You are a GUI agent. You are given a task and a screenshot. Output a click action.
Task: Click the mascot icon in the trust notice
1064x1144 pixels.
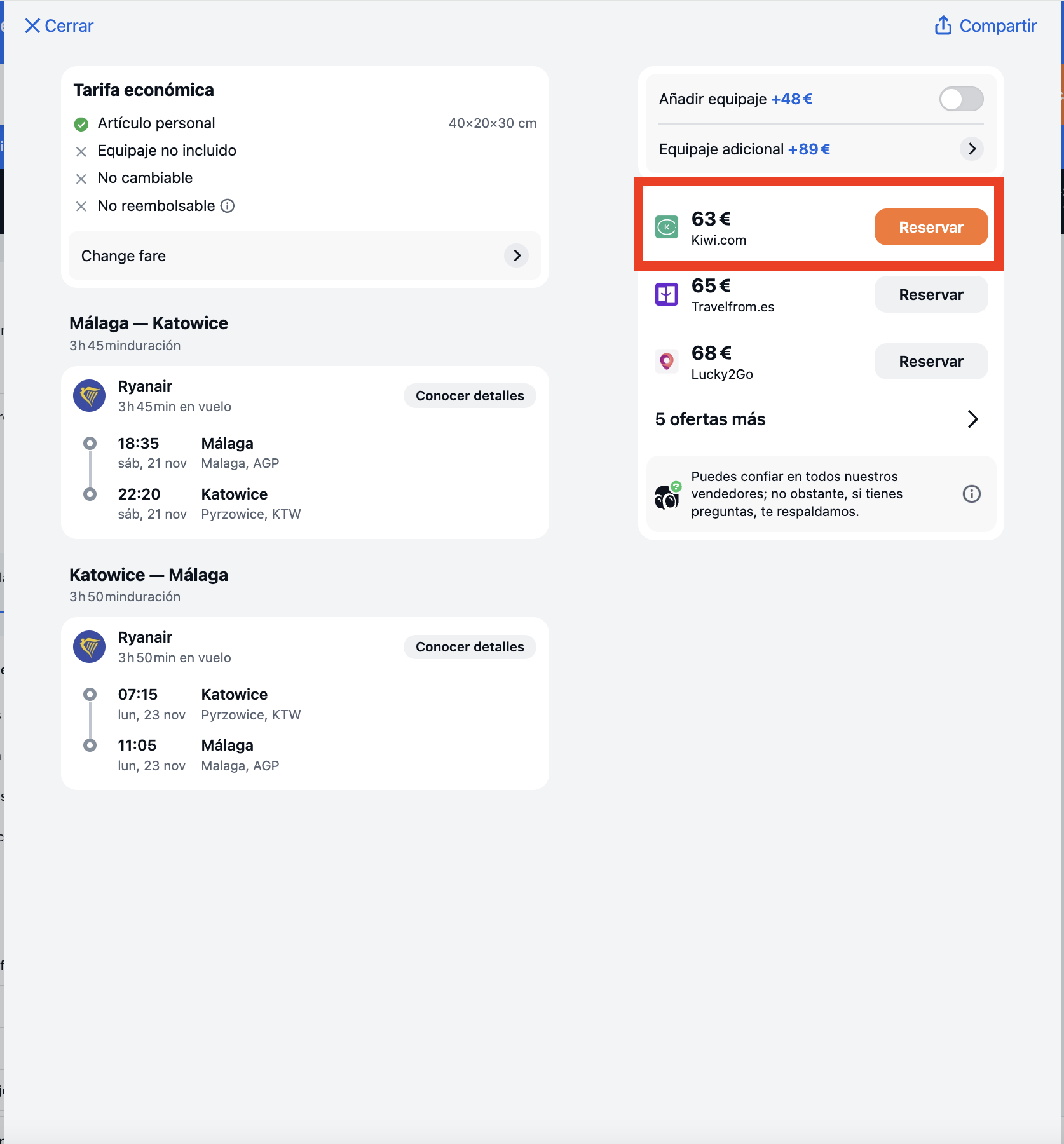[667, 496]
